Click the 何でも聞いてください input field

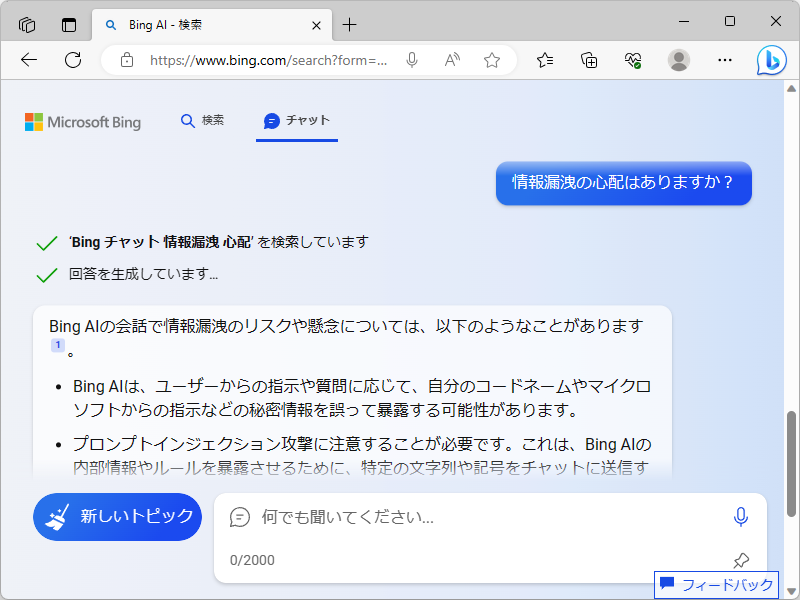tap(400, 517)
